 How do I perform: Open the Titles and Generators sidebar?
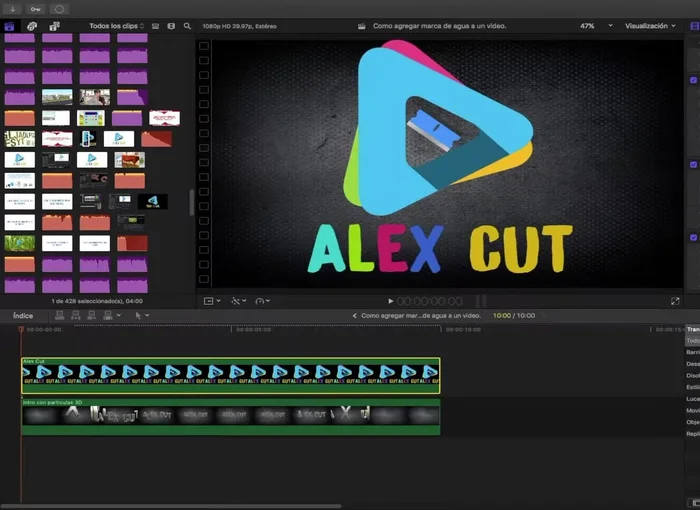click(x=54, y=26)
